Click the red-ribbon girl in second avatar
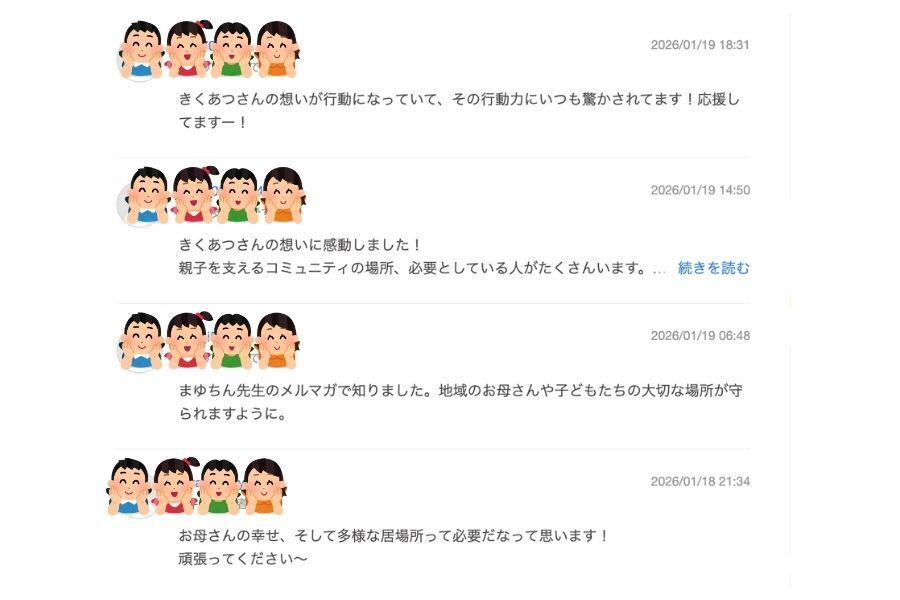Viewport: 900px width, 600px height. (195, 195)
